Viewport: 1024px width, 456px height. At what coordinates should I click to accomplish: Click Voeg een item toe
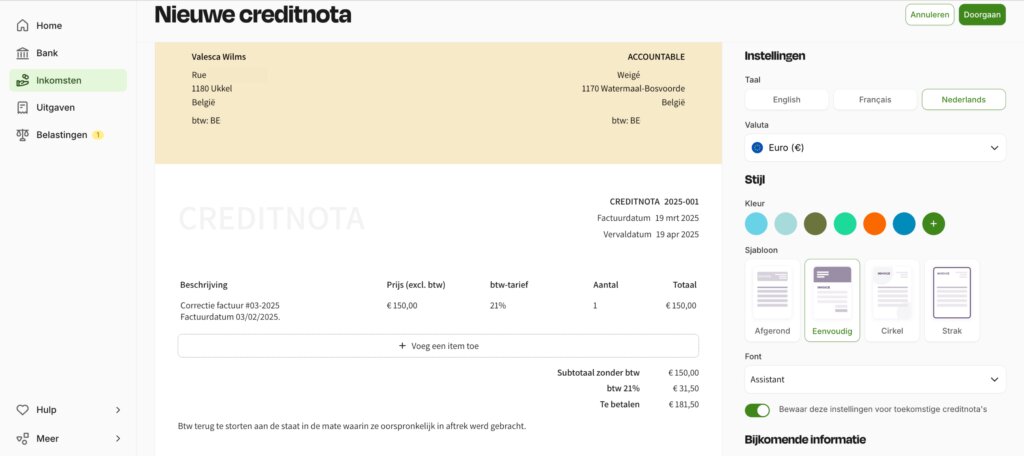[438, 346]
